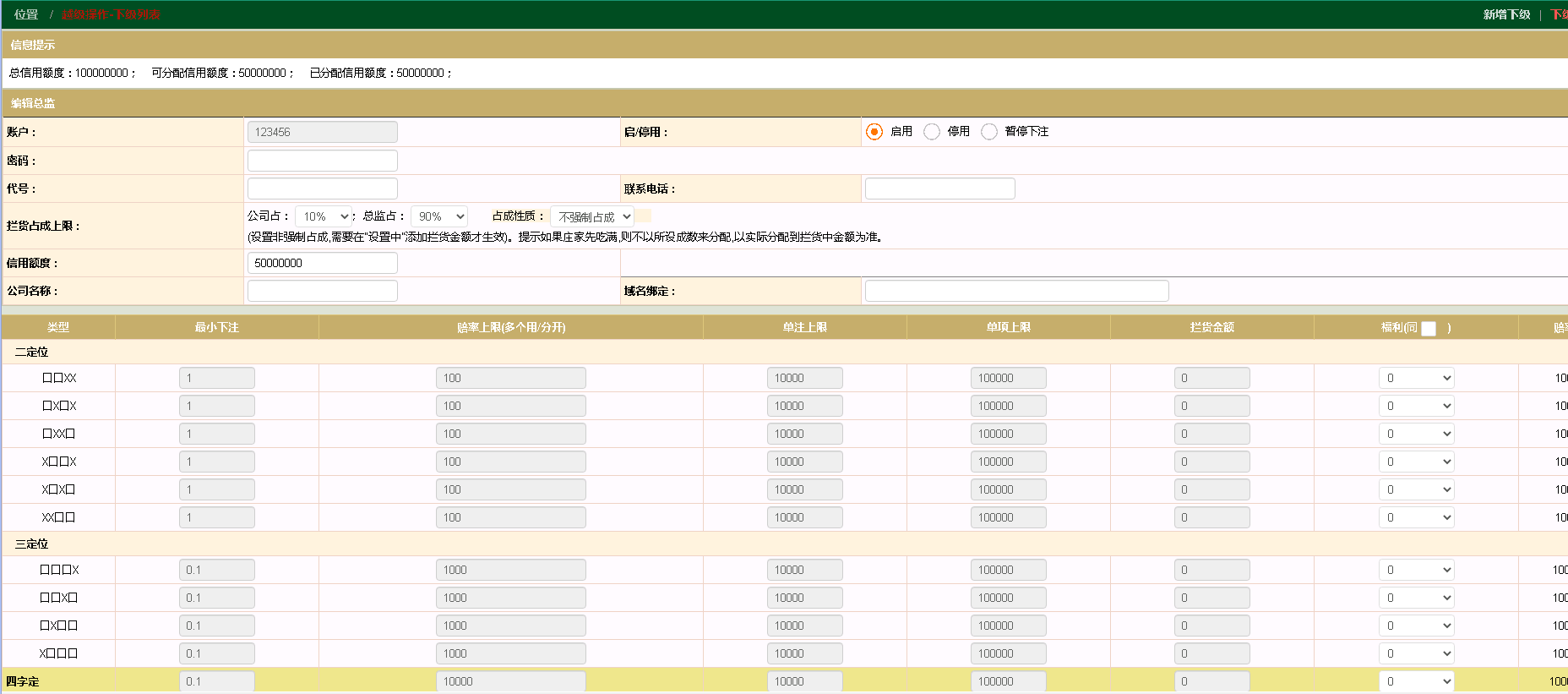Click 最小下注 field in □□□X row
This screenshot has height=694, width=1568.
(217, 570)
